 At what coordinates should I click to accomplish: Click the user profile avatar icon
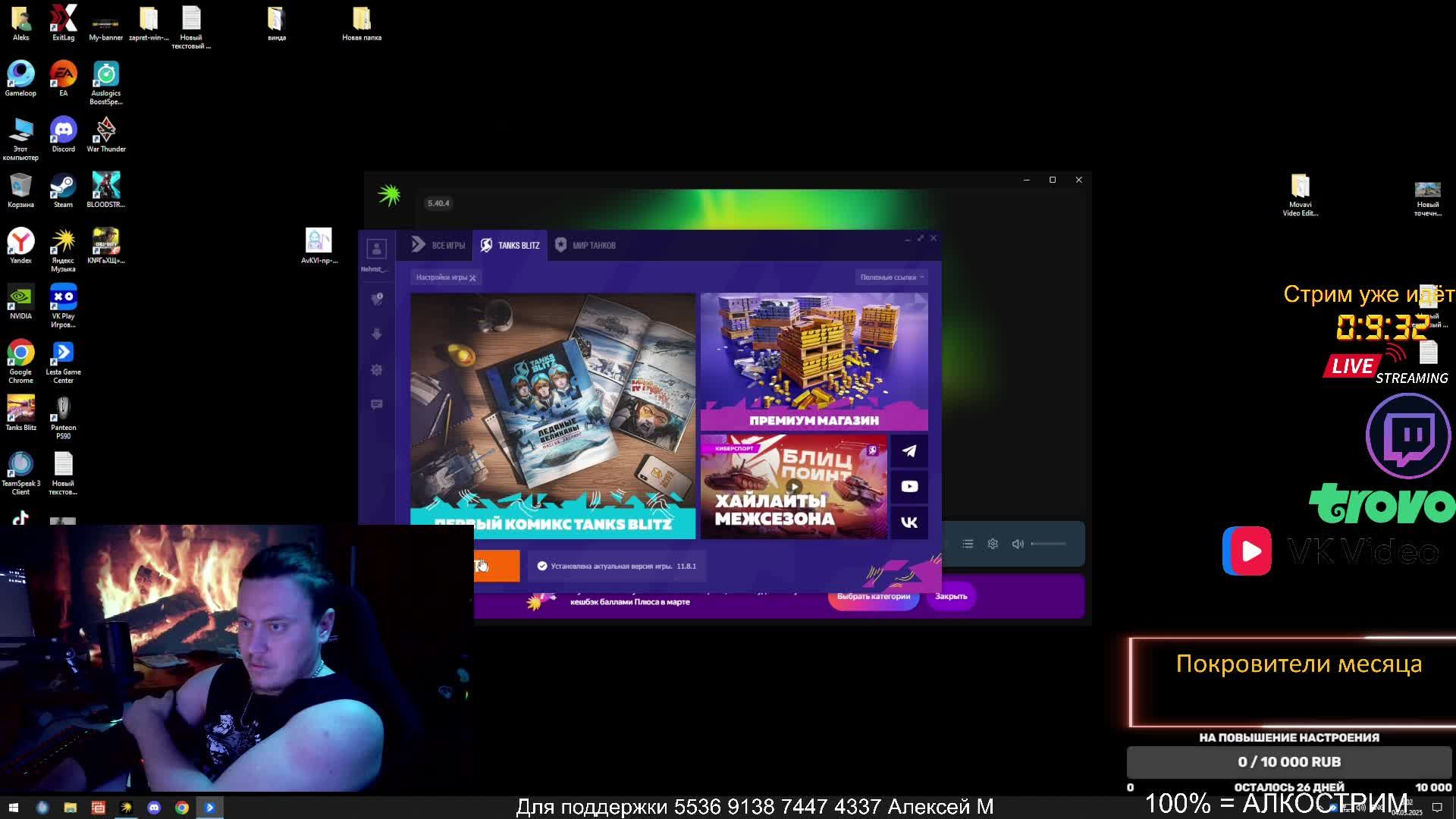coord(376,249)
